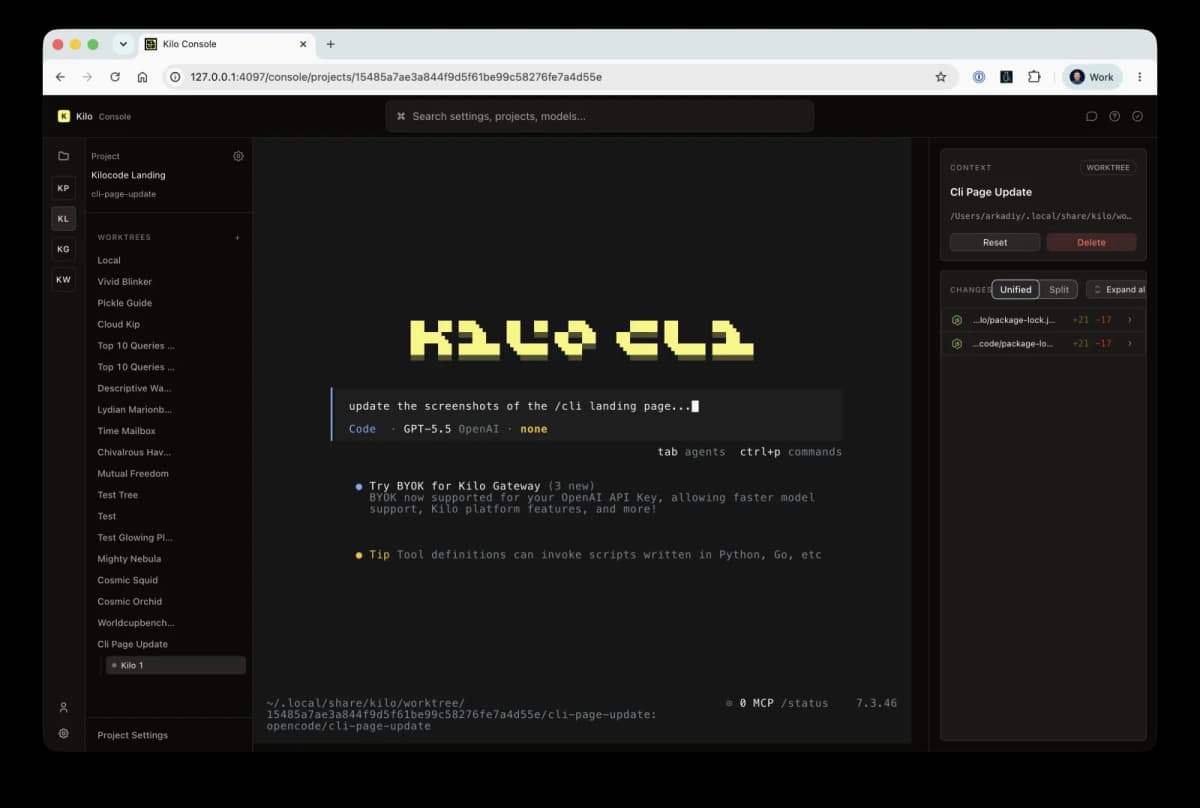
Task: Switch to the KP project badge
Action: [x=64, y=188]
